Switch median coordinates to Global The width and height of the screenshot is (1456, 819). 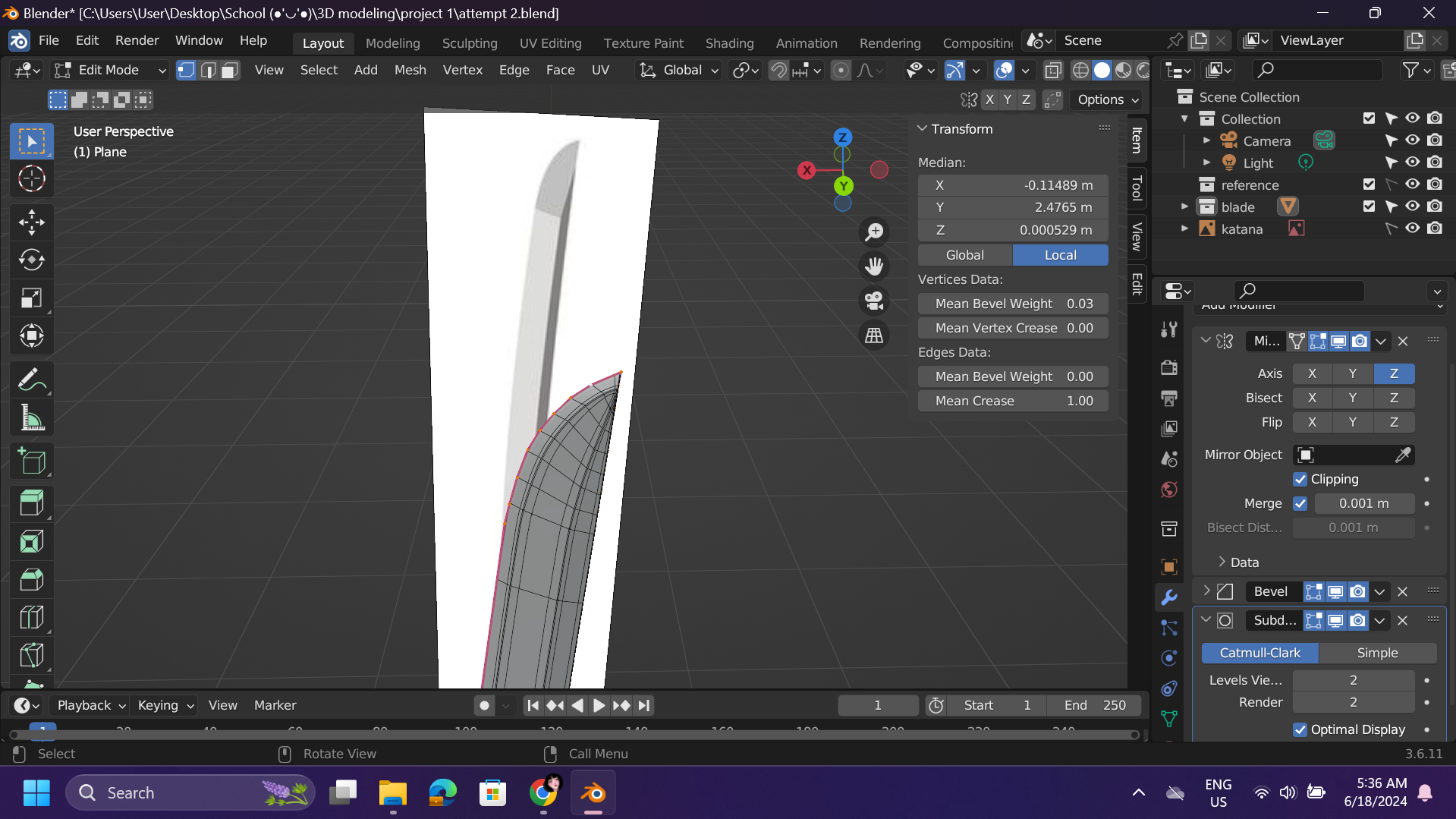pos(965,255)
